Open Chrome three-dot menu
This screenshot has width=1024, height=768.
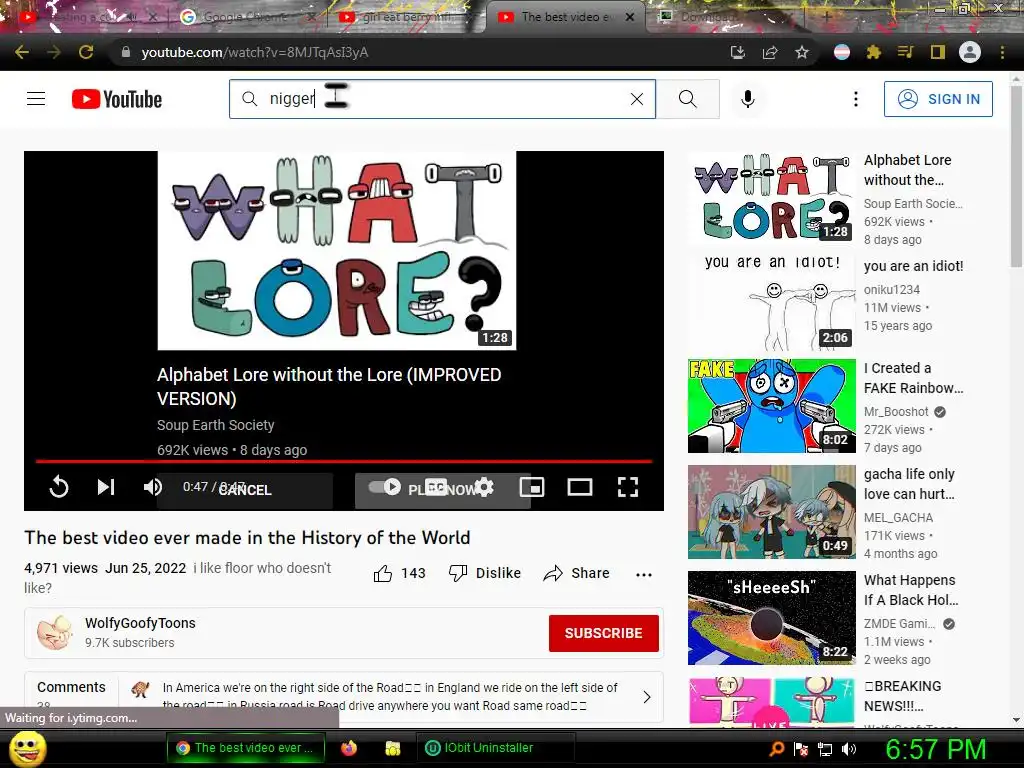[1002, 52]
